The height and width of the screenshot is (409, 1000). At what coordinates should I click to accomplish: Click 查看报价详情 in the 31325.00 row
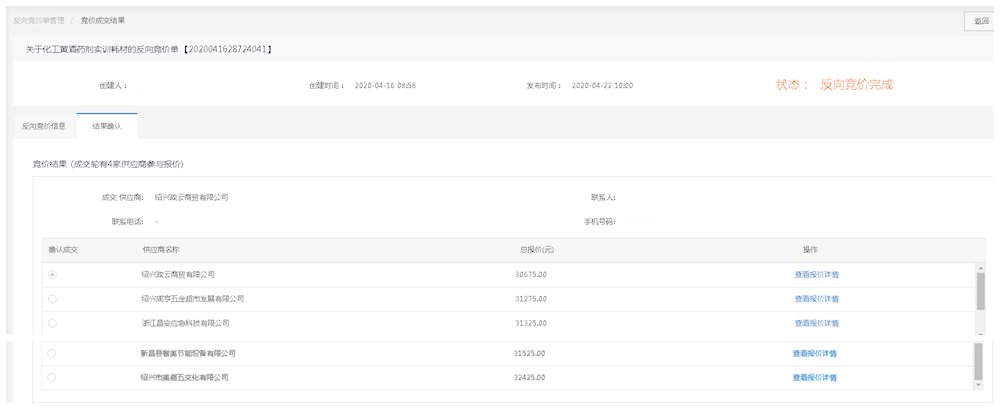coord(816,323)
